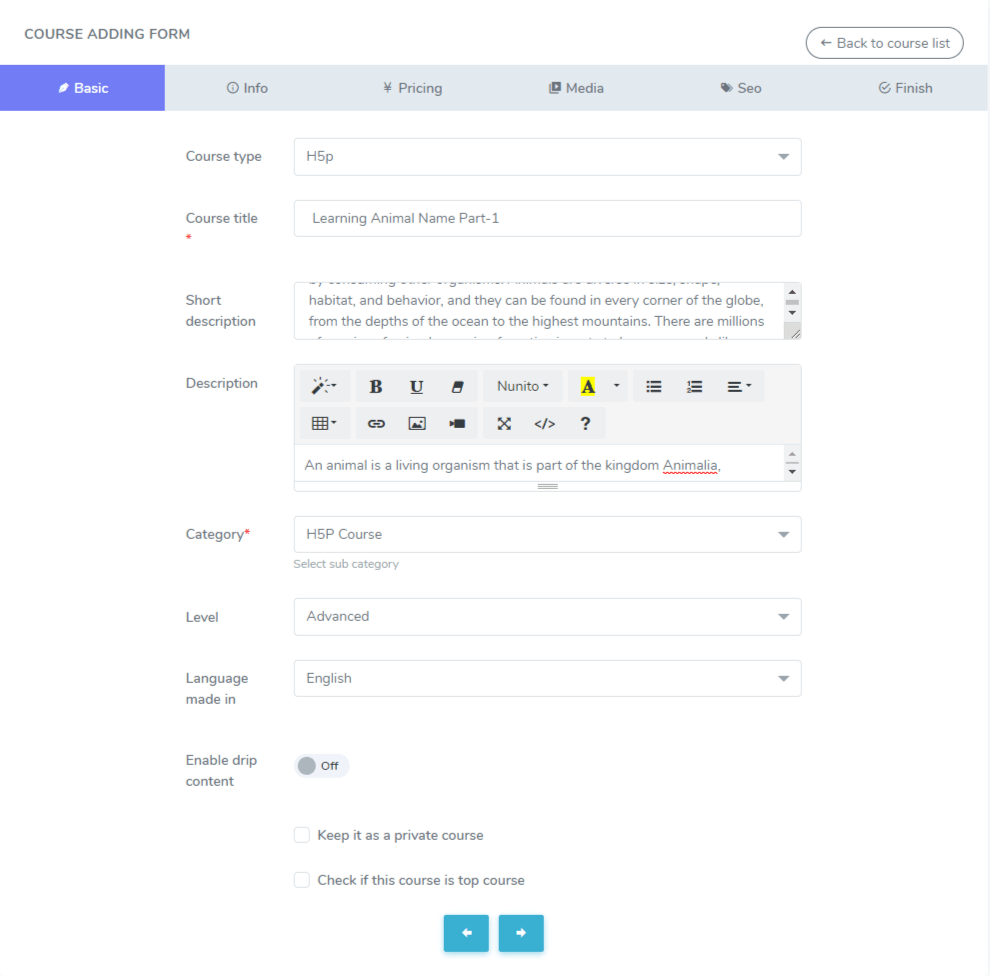This screenshot has width=990, height=976.
Task: Check Keep it as a private course
Action: coord(302,835)
